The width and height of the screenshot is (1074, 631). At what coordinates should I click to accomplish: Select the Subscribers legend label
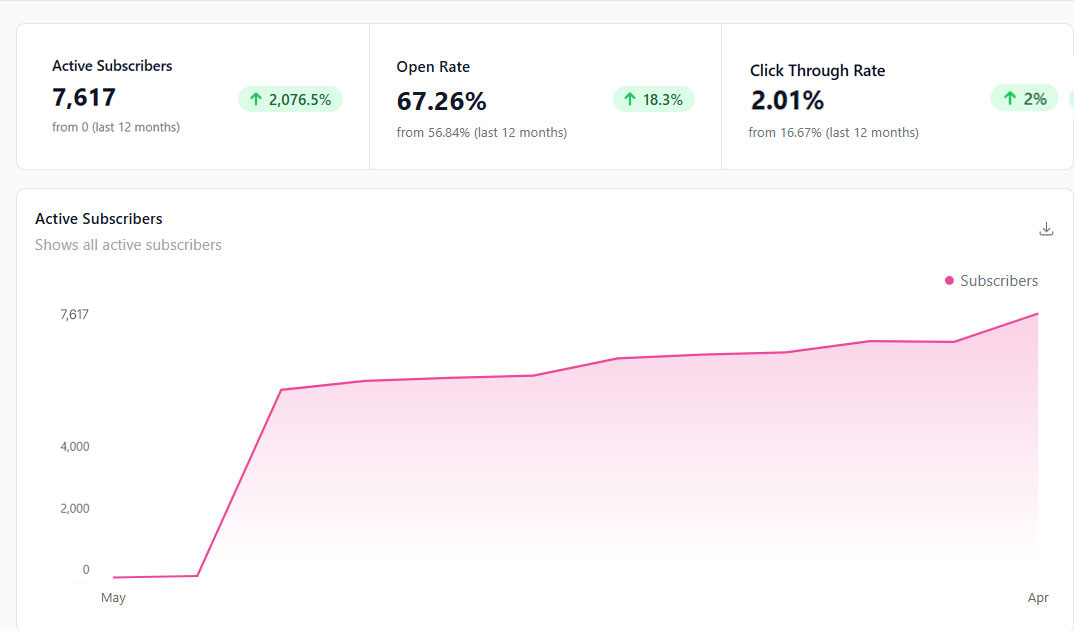pos(999,281)
